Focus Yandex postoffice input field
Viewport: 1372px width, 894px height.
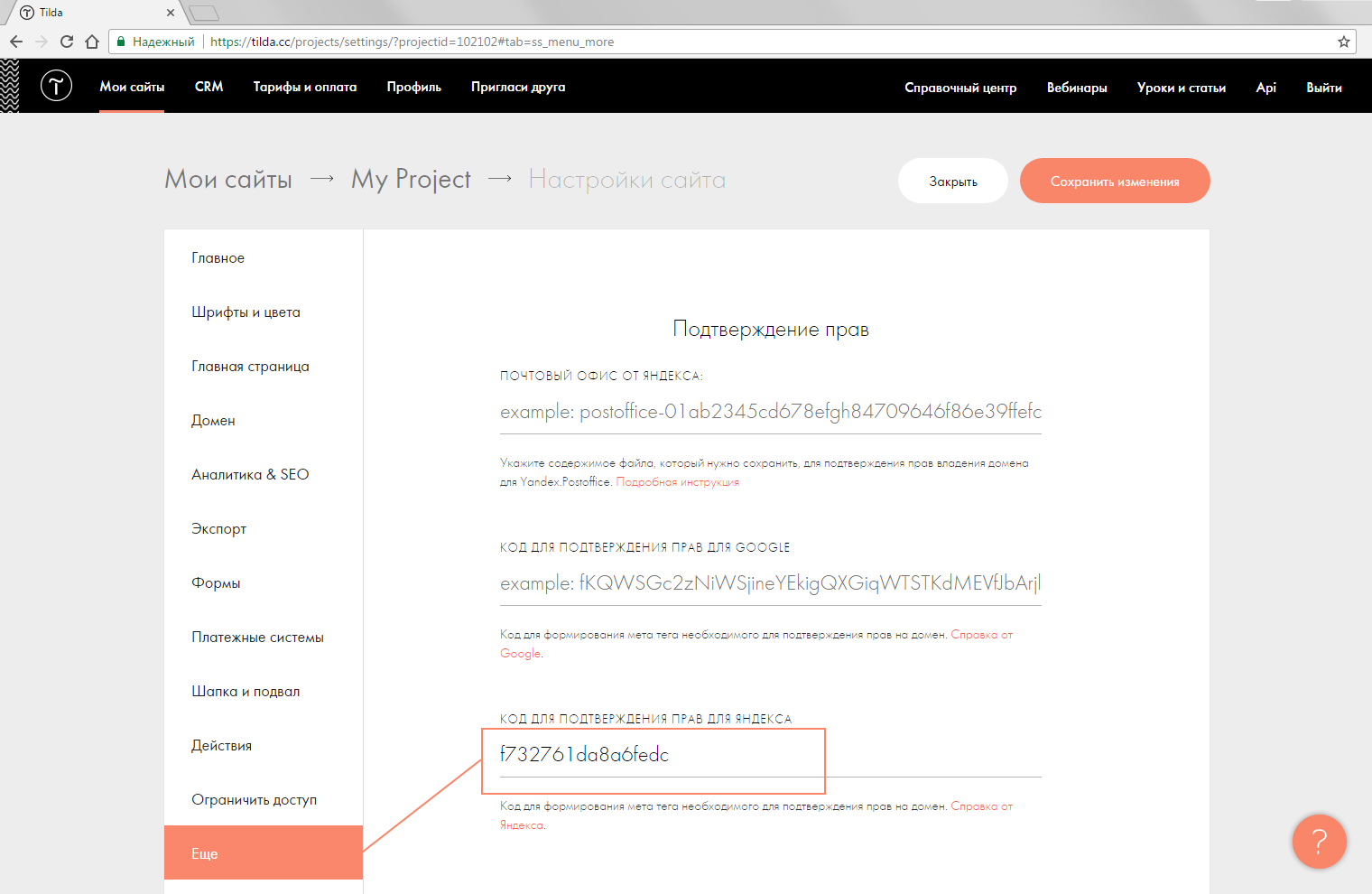[771, 412]
